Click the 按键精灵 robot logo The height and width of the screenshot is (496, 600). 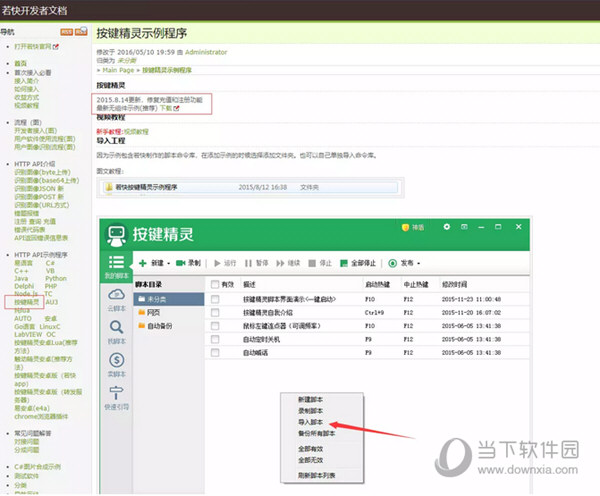[116, 235]
